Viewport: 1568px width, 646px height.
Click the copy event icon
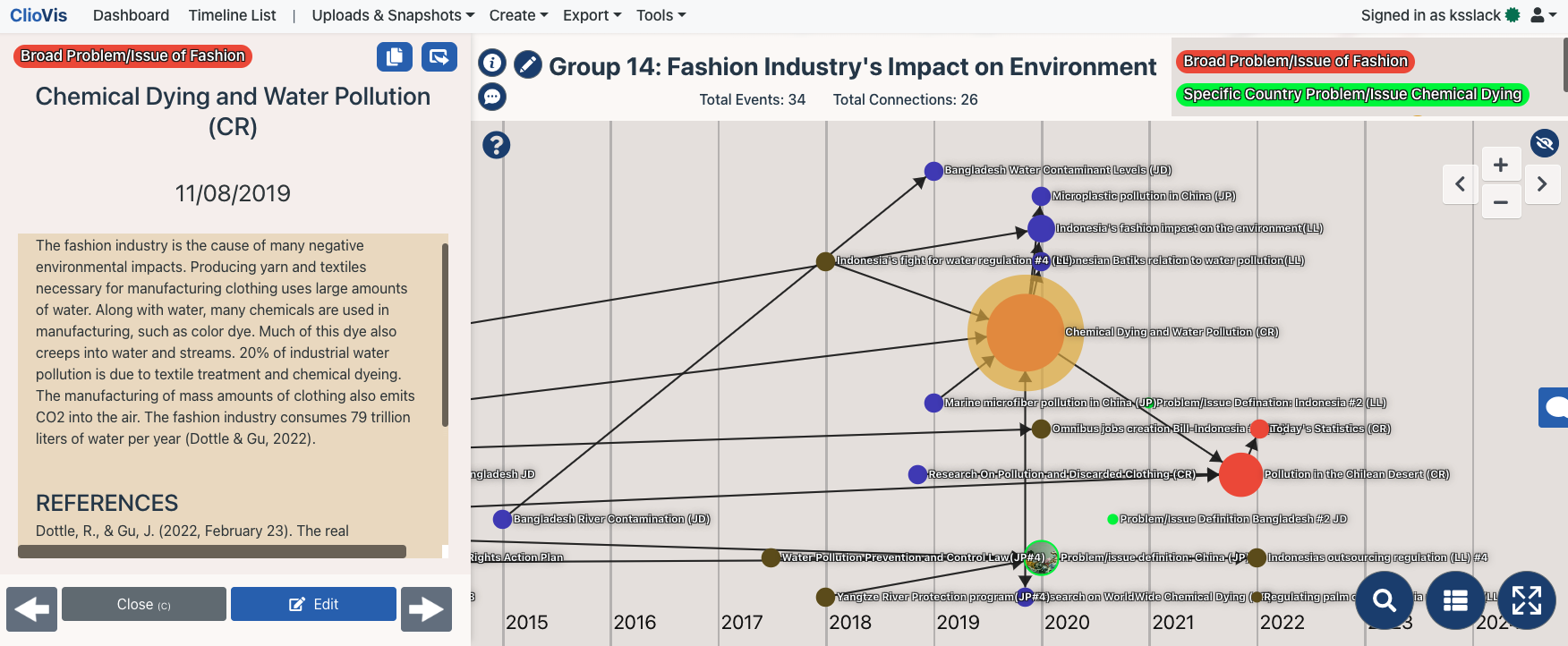tap(394, 56)
